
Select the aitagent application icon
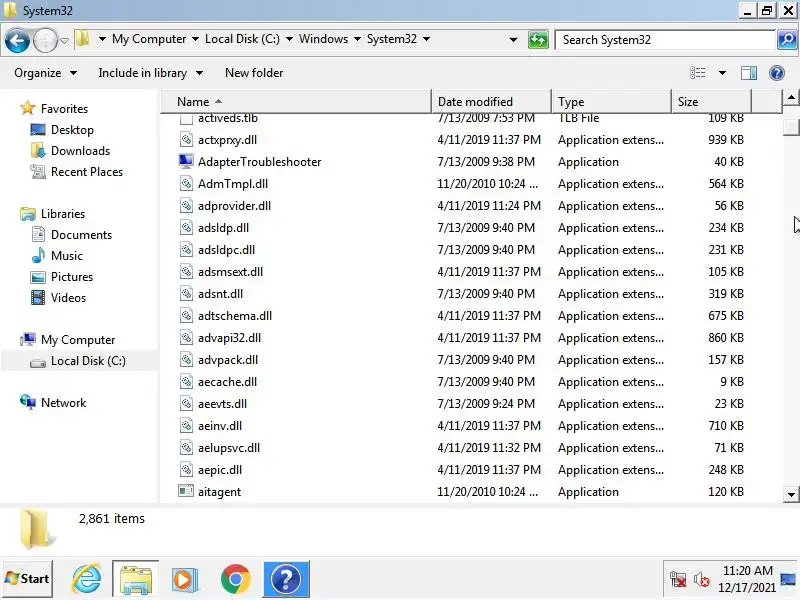[x=186, y=491]
